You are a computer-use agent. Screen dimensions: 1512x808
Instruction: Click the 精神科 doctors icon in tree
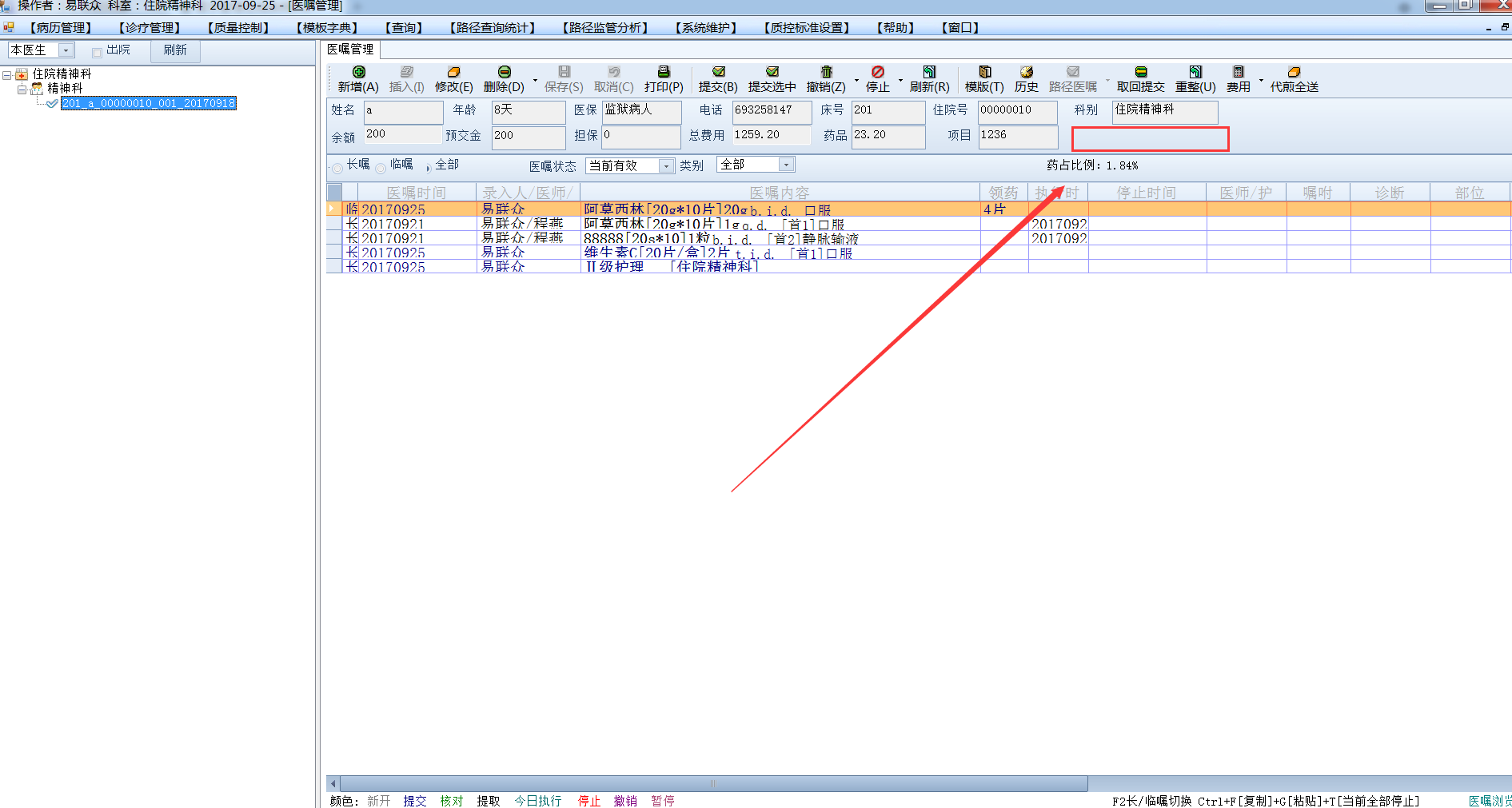pos(37,89)
